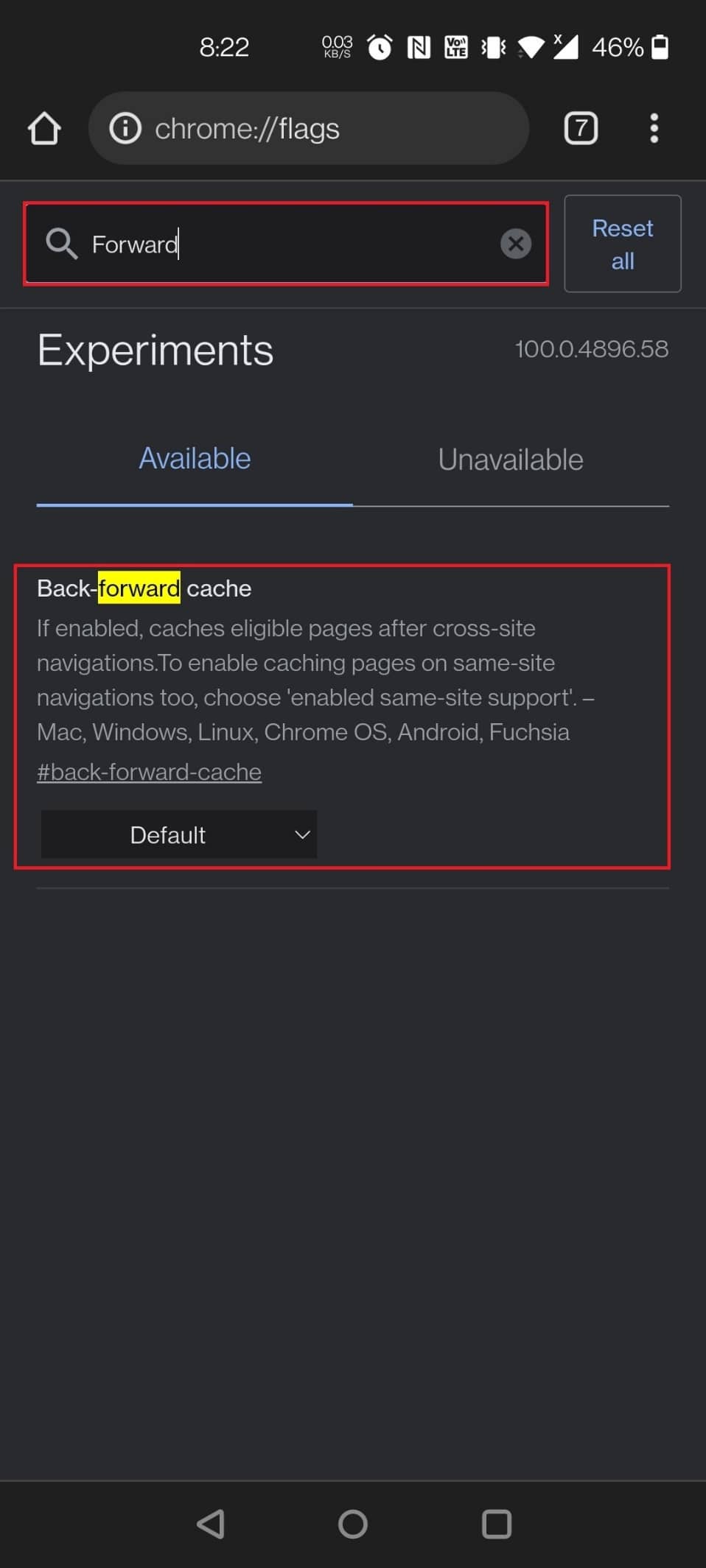Switch to the Unavailable tab
The width and height of the screenshot is (706, 1568).
(x=511, y=460)
